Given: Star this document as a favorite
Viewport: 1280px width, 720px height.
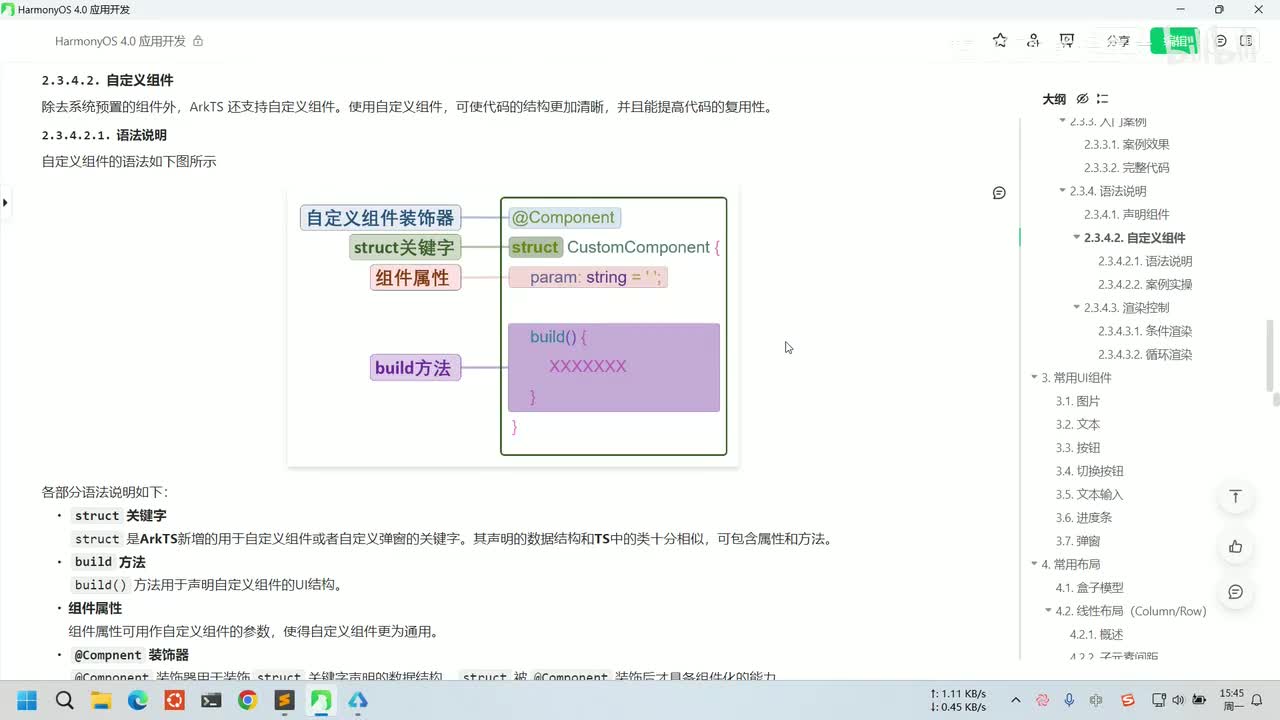Looking at the screenshot, I should click(x=1000, y=41).
